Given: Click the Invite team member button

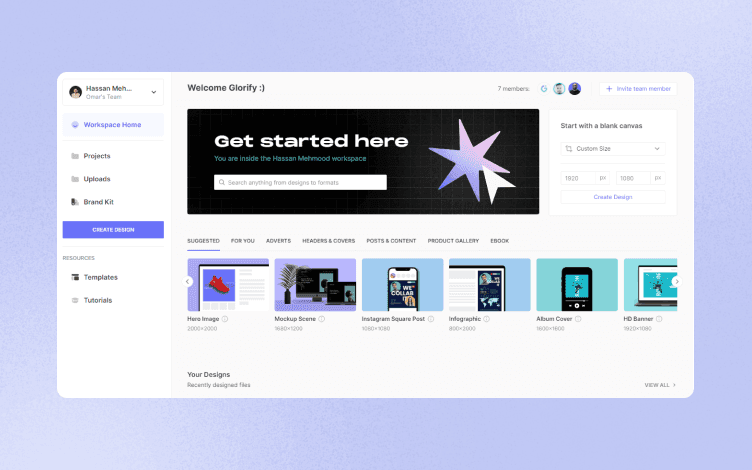Looking at the screenshot, I should pyautogui.click(x=638, y=89).
